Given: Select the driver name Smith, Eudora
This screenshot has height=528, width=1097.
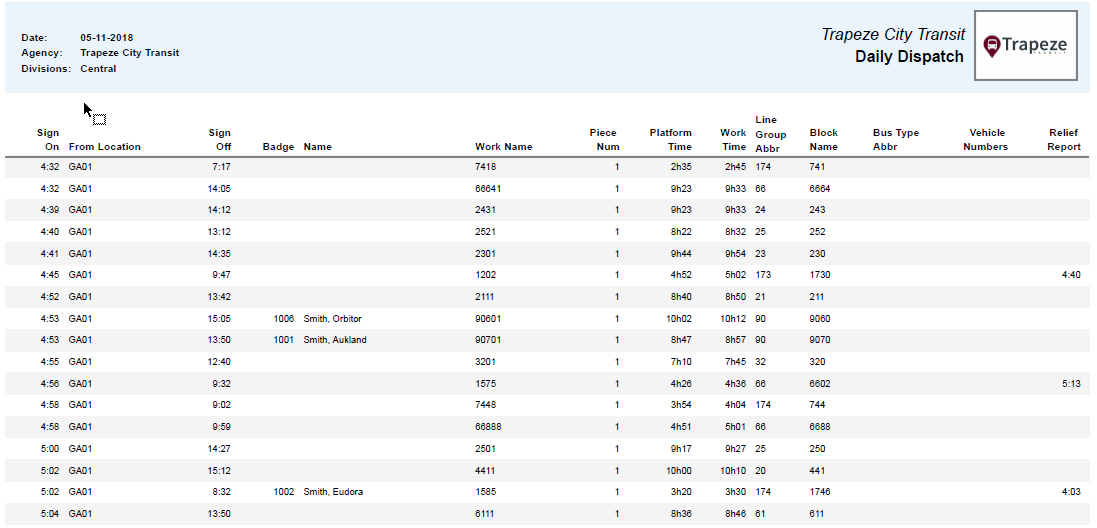Looking at the screenshot, I should pyautogui.click(x=333, y=492).
